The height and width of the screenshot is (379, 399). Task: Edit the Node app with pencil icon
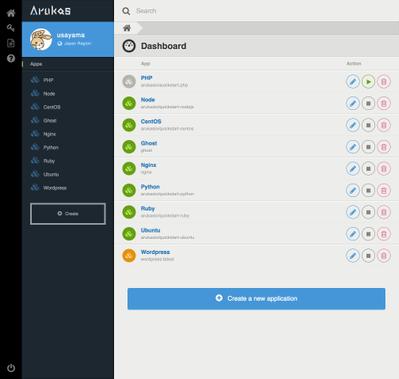tap(353, 103)
